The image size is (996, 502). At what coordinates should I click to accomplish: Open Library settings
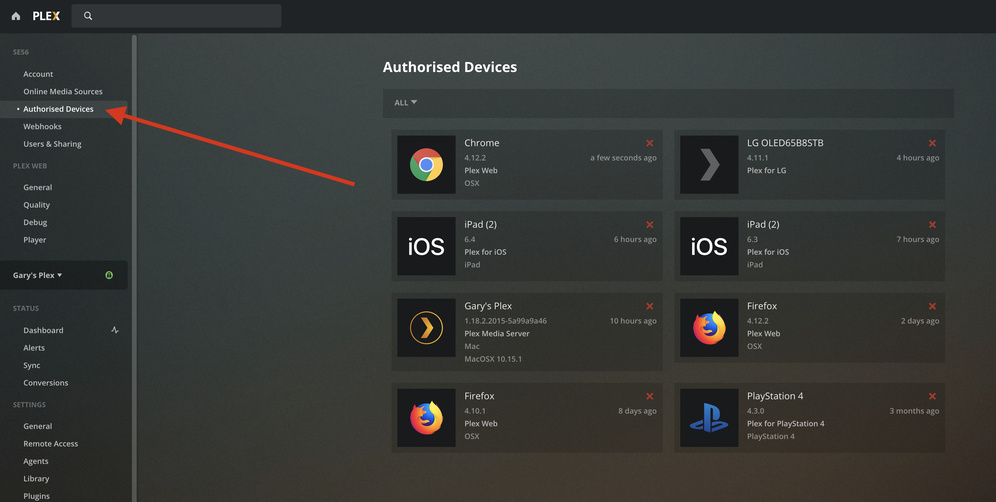click(36, 478)
